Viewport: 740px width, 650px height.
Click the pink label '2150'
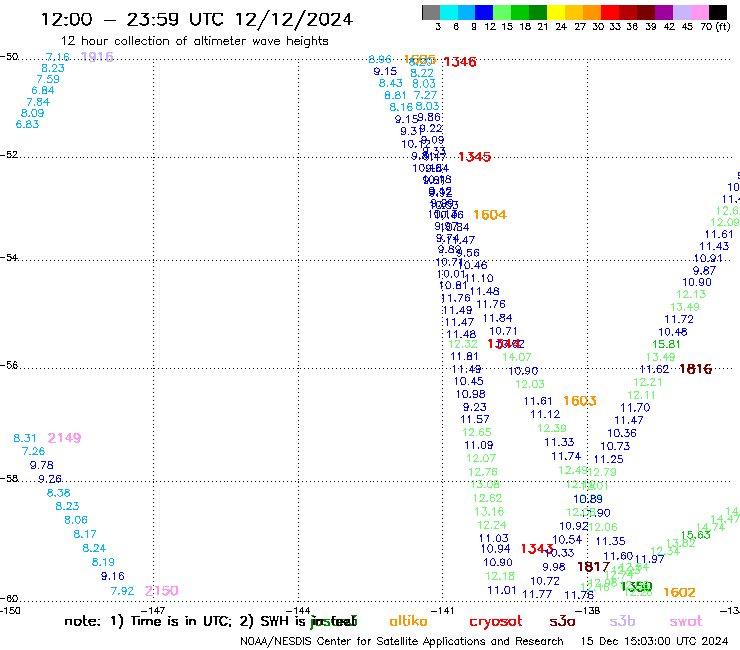(161, 591)
